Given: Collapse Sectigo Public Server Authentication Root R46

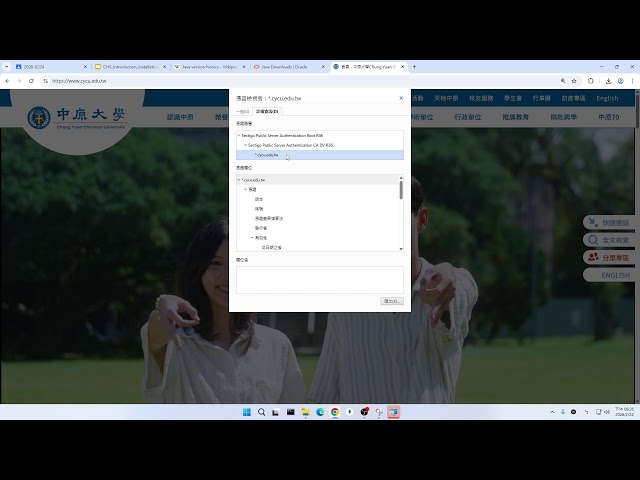Looking at the screenshot, I should coord(239,134).
